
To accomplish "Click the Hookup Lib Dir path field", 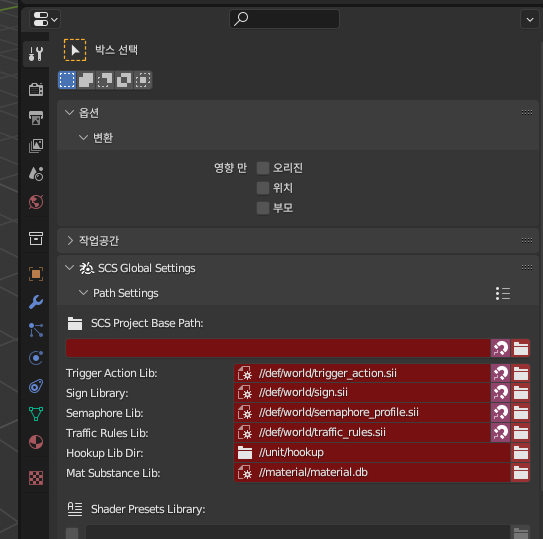I will pos(372,453).
